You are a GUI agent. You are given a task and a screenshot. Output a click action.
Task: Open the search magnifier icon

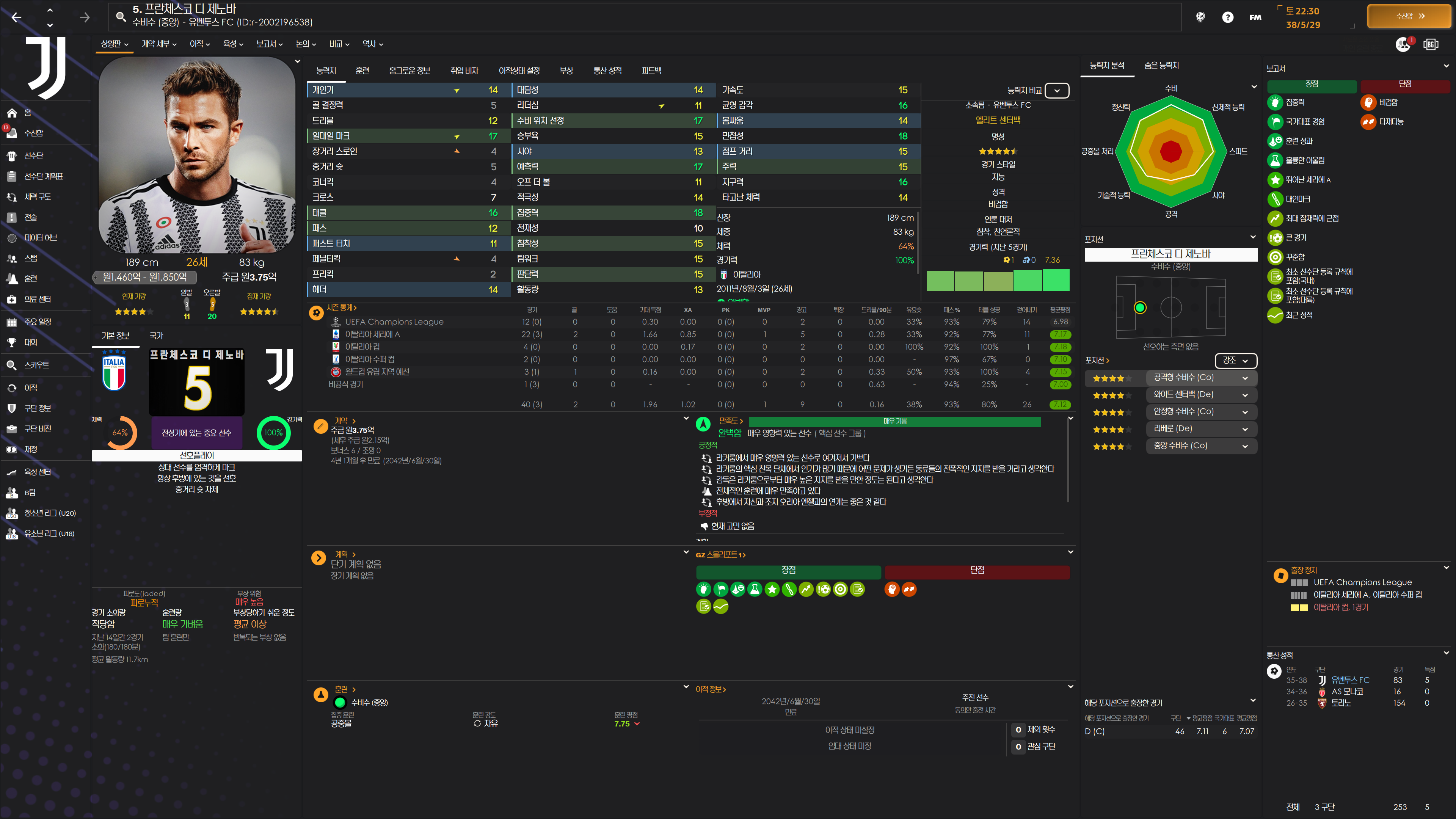click(121, 17)
